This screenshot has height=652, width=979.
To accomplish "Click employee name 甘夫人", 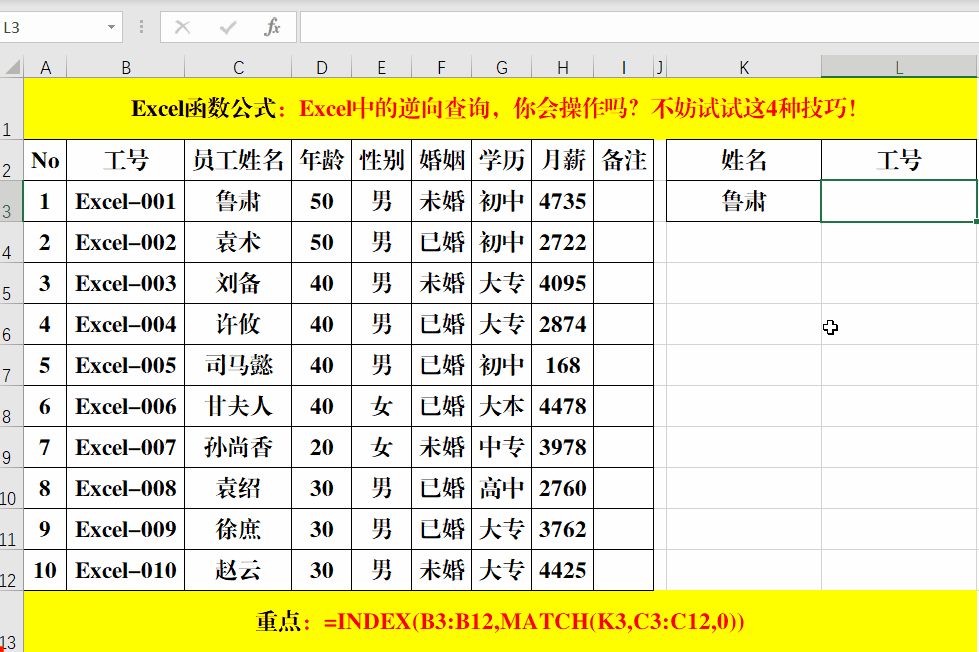I will (238, 407).
